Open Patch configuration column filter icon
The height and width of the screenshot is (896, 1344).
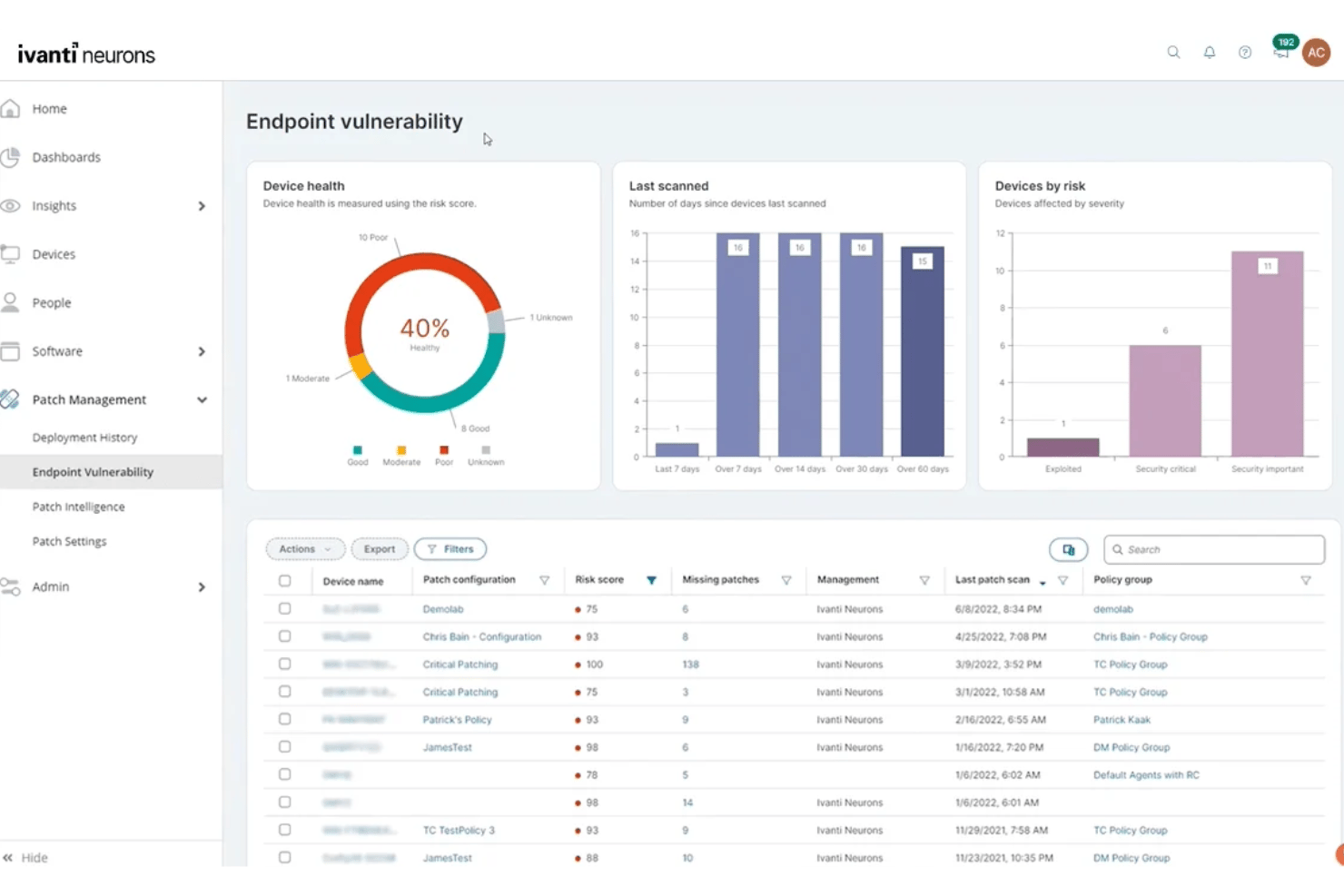pyautogui.click(x=545, y=580)
